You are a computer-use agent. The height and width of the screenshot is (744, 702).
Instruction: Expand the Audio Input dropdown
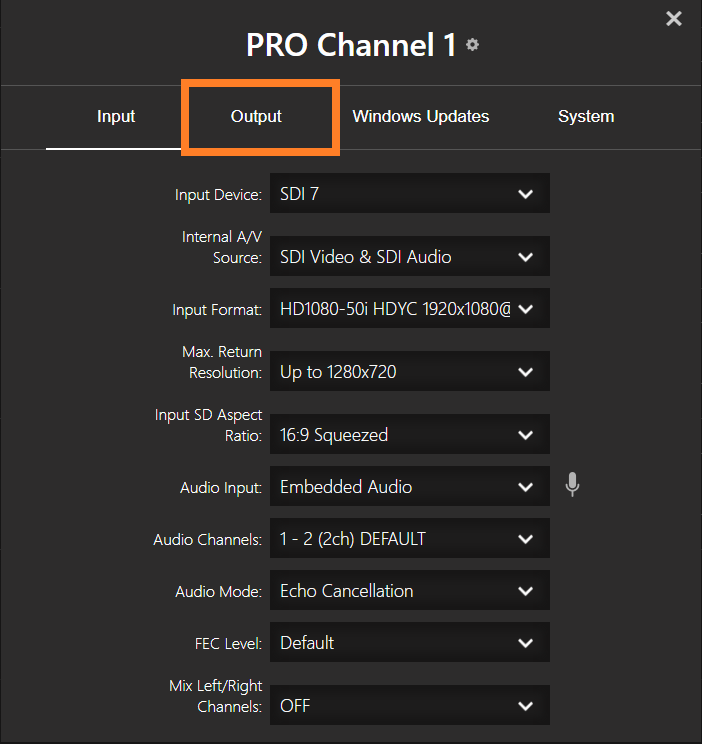pyautogui.click(x=408, y=487)
